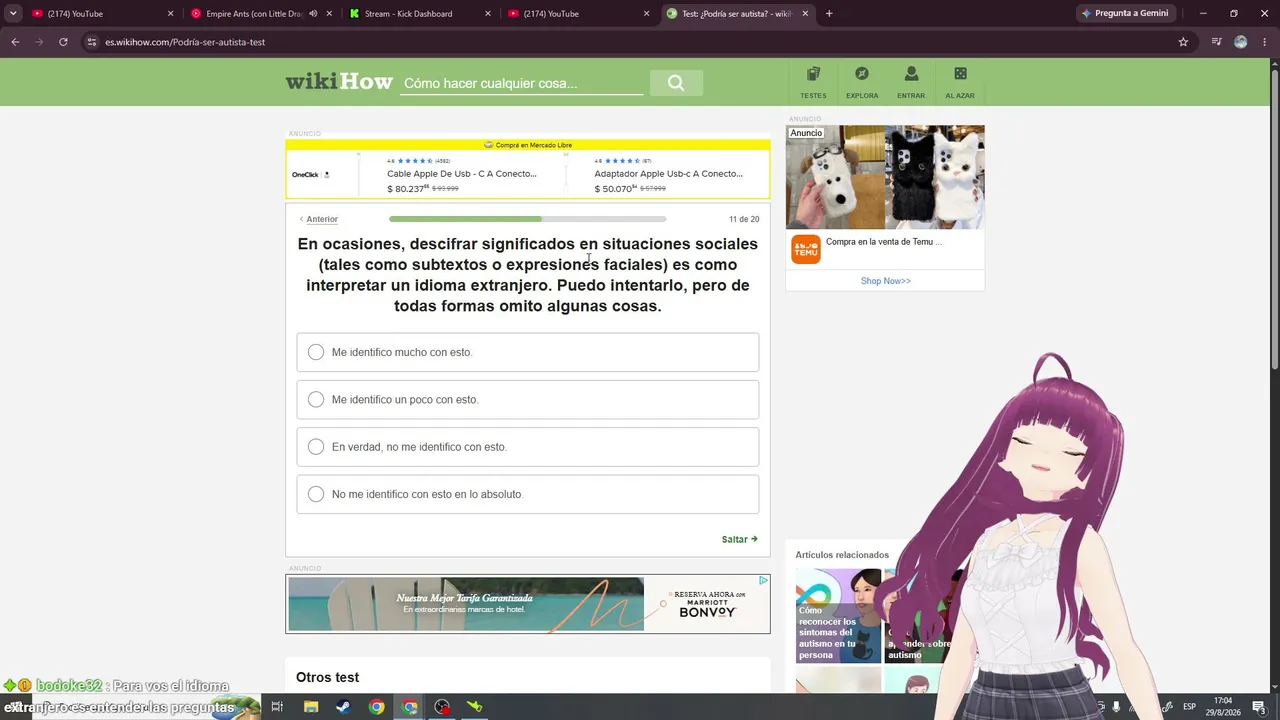This screenshot has height=720, width=1280.
Task: Mute the Empire Ants tab audio icon
Action: [313, 14]
